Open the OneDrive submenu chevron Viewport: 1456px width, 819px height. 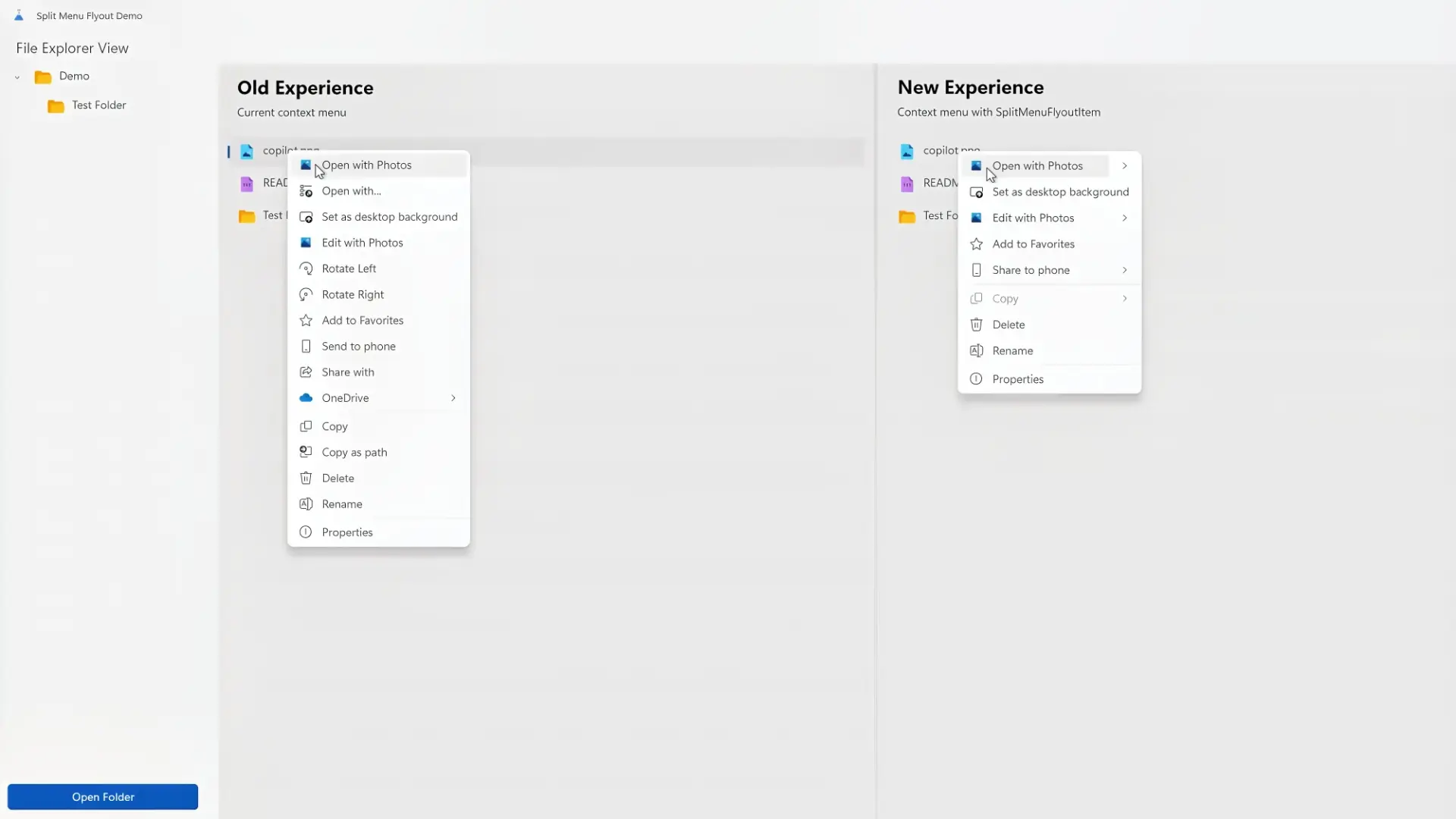tap(453, 398)
